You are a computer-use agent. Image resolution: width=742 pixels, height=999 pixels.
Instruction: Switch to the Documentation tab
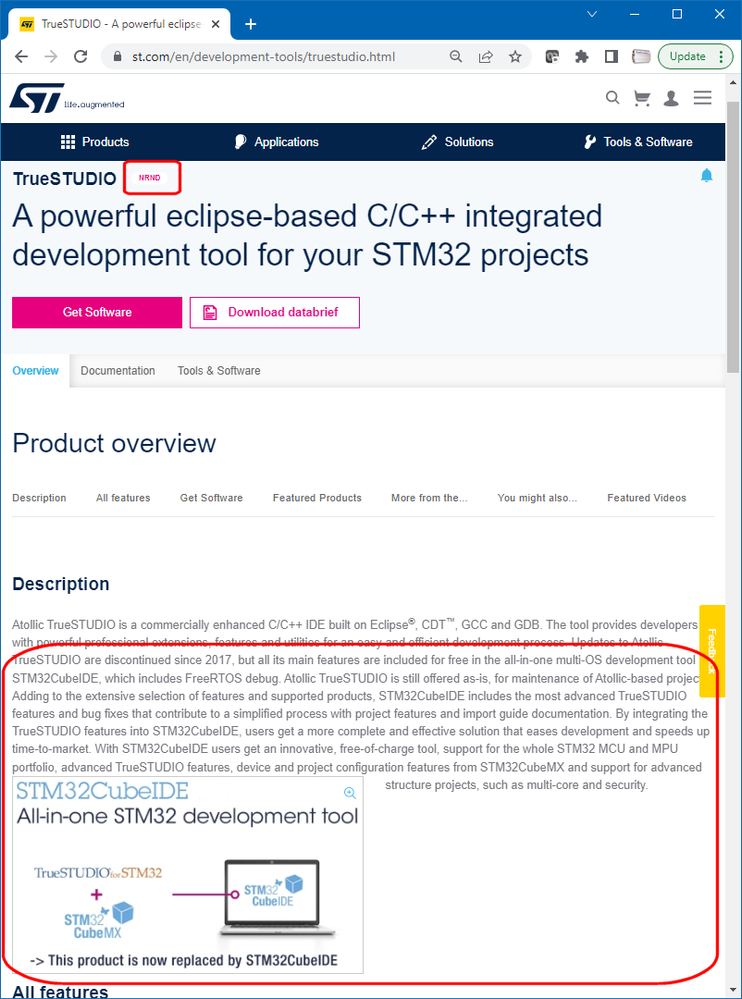pyautogui.click(x=118, y=371)
